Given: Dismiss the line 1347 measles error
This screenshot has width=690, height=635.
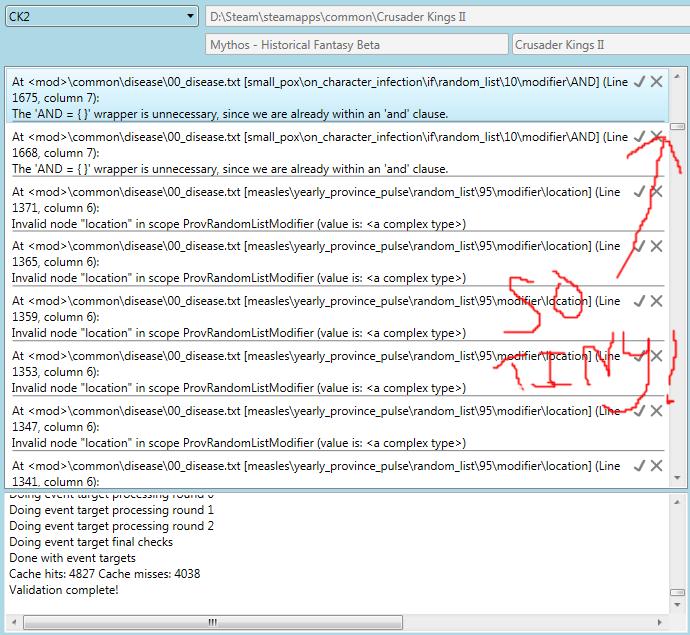Looking at the screenshot, I should point(656,411).
